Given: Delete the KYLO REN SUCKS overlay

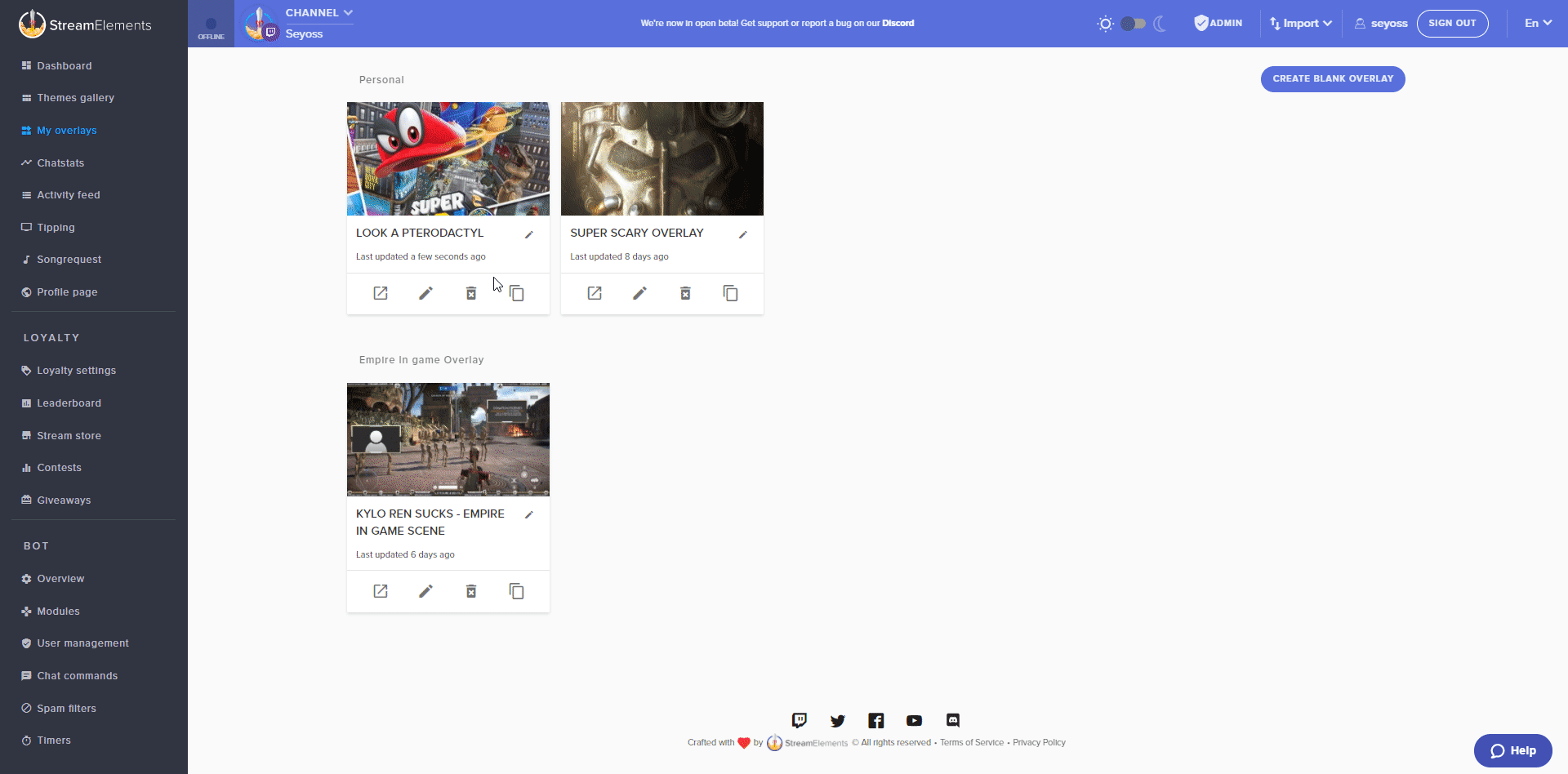Looking at the screenshot, I should pyautogui.click(x=471, y=591).
